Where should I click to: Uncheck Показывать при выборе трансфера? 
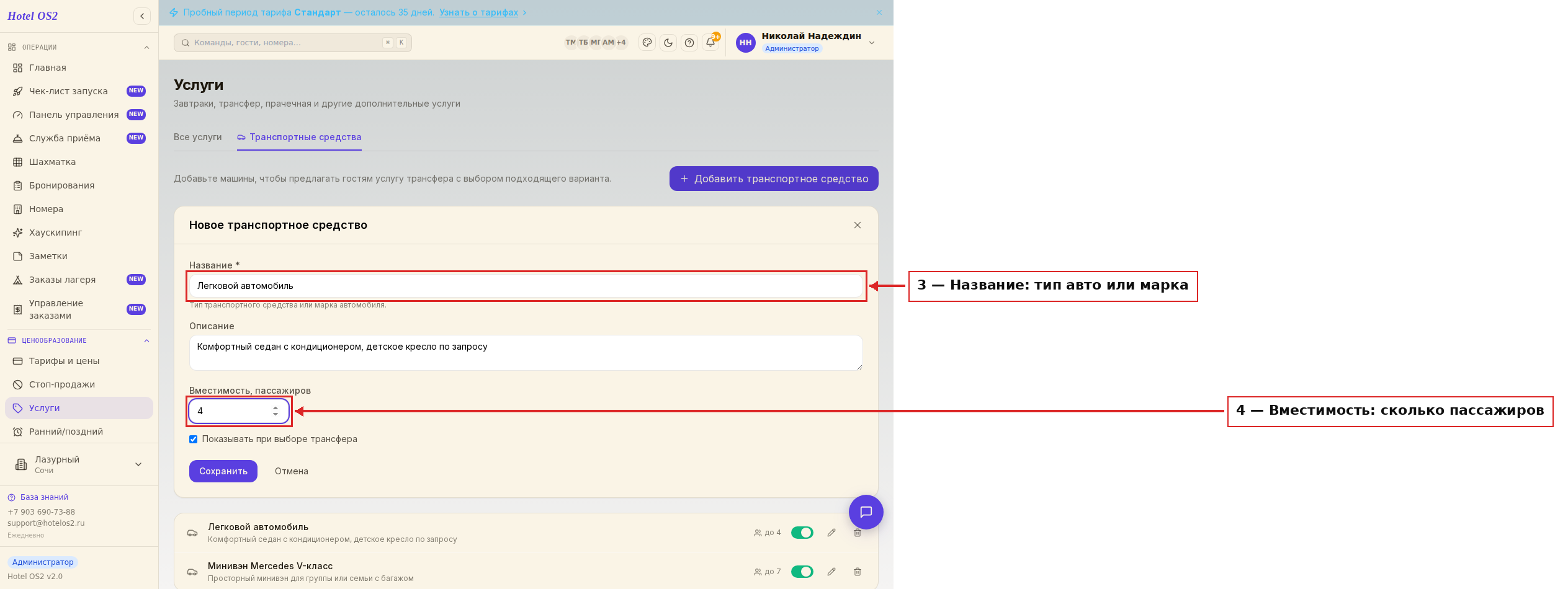pyautogui.click(x=193, y=439)
